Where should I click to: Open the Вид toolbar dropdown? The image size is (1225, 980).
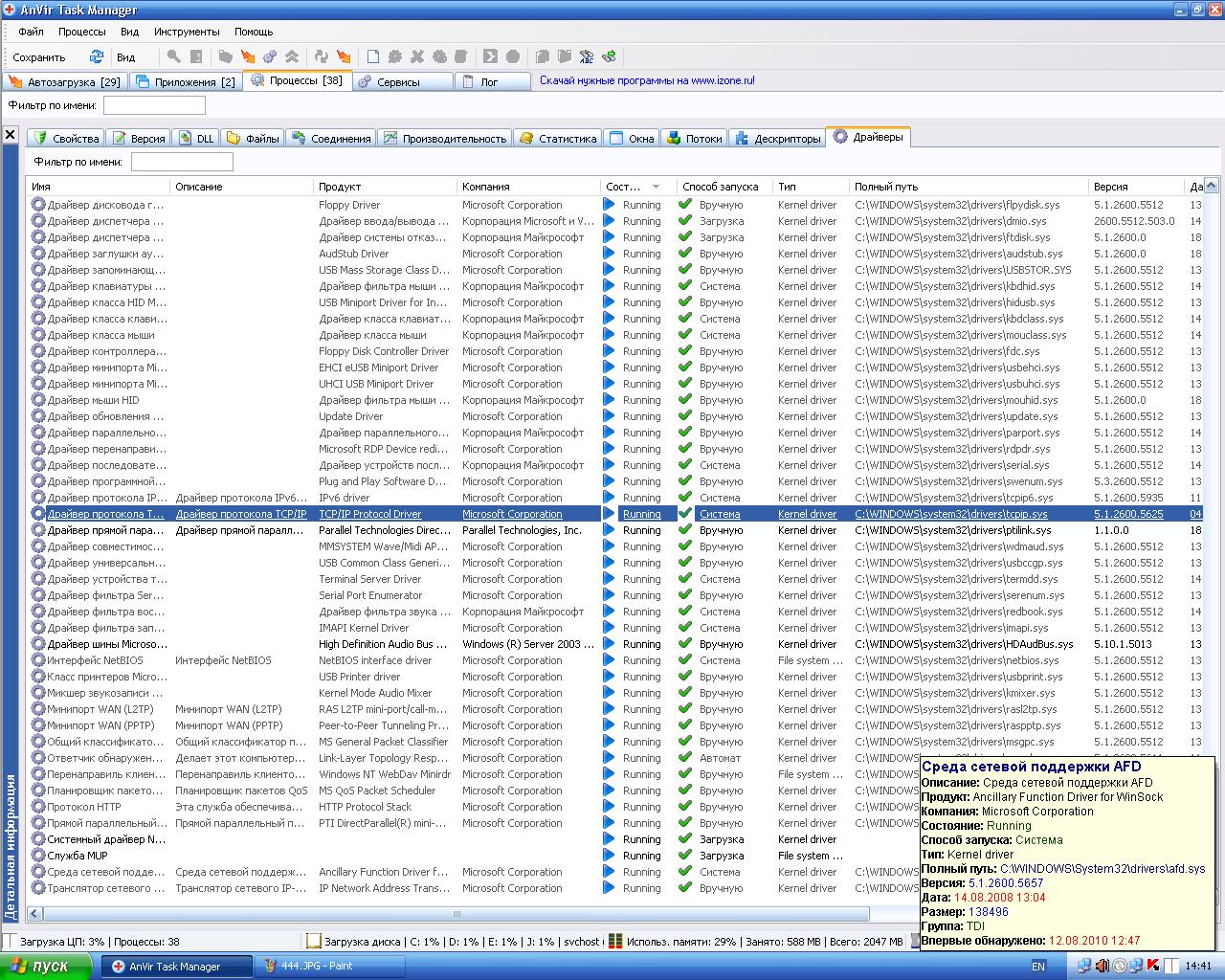pos(126,57)
